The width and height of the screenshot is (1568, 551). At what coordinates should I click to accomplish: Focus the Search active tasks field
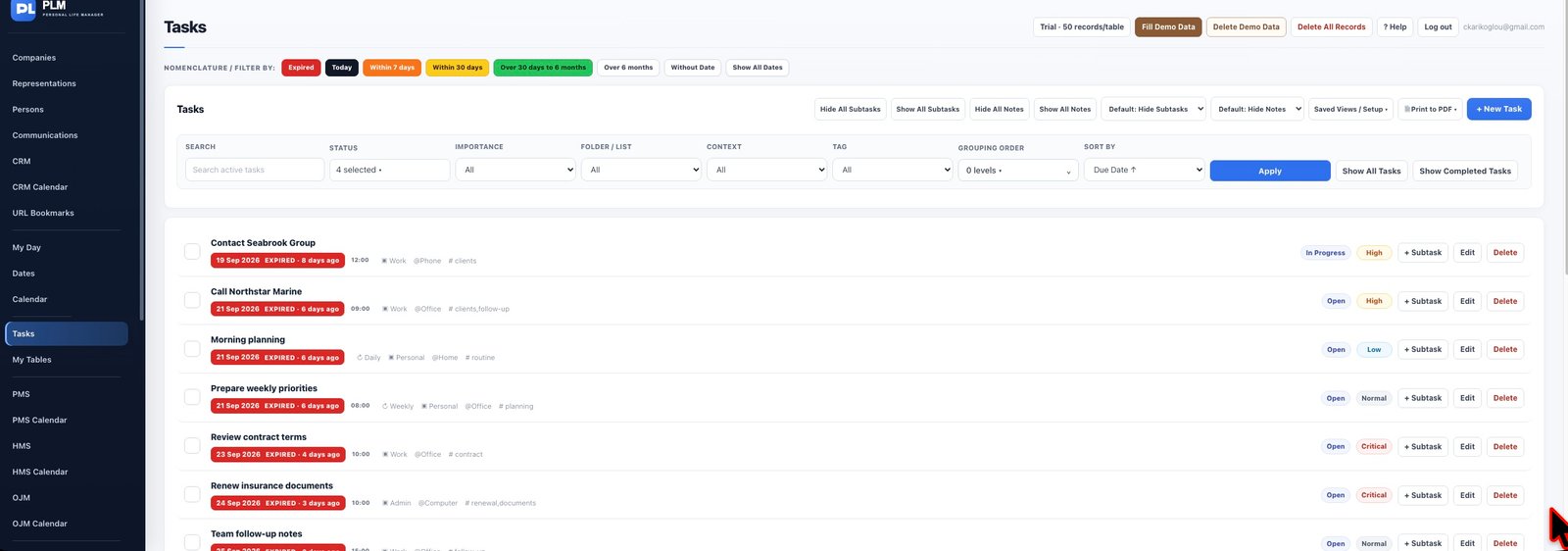click(x=255, y=170)
